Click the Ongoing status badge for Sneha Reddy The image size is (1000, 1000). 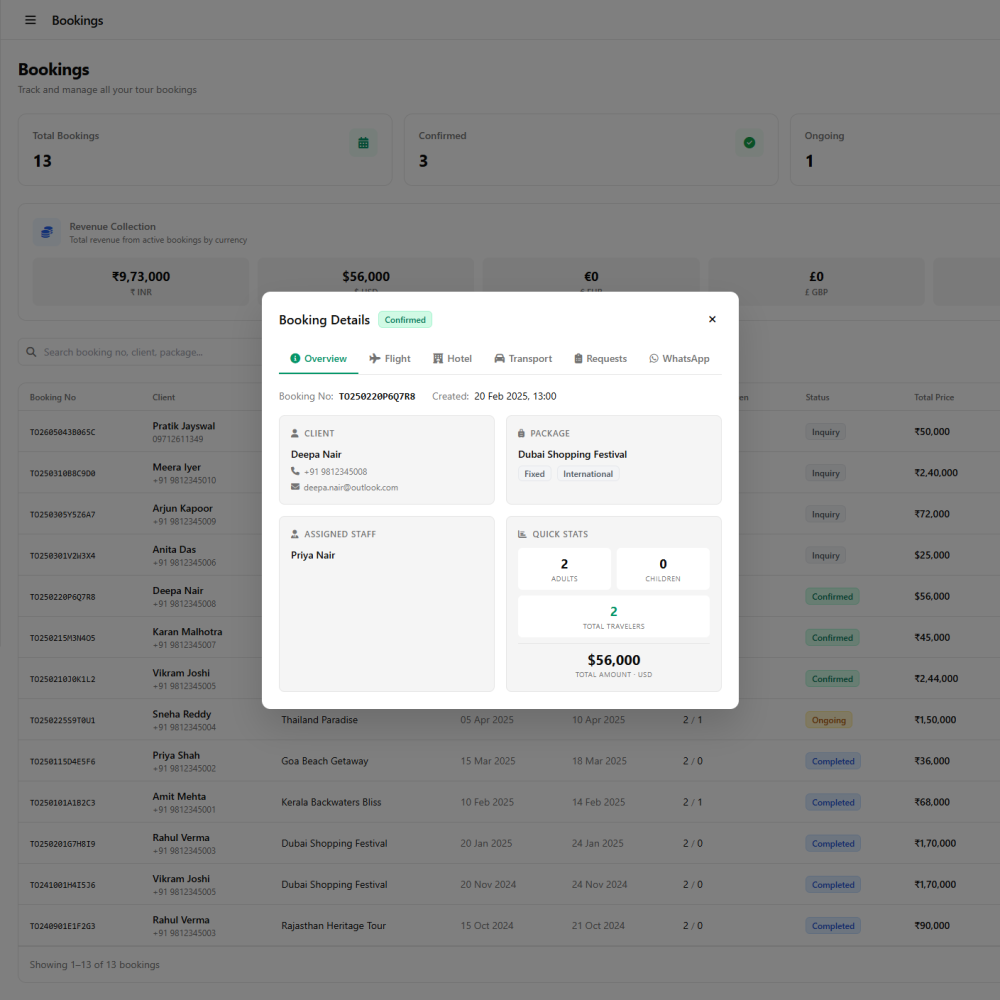(828, 720)
